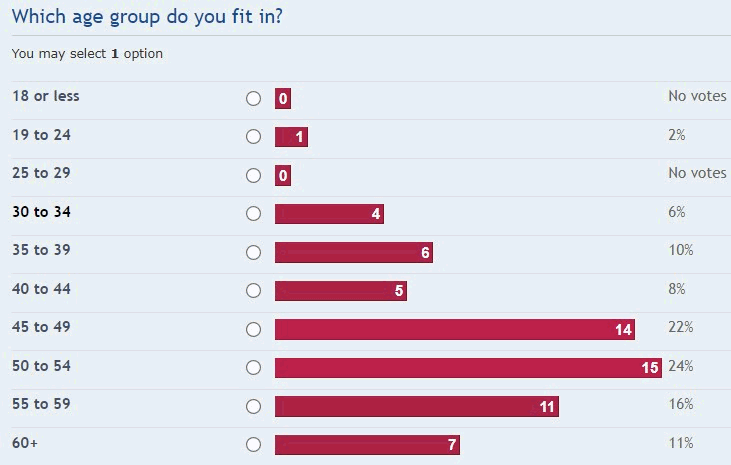Click the 50 to 54 bar showing 15
Viewport: 731px width, 465px height.
click(x=468, y=368)
